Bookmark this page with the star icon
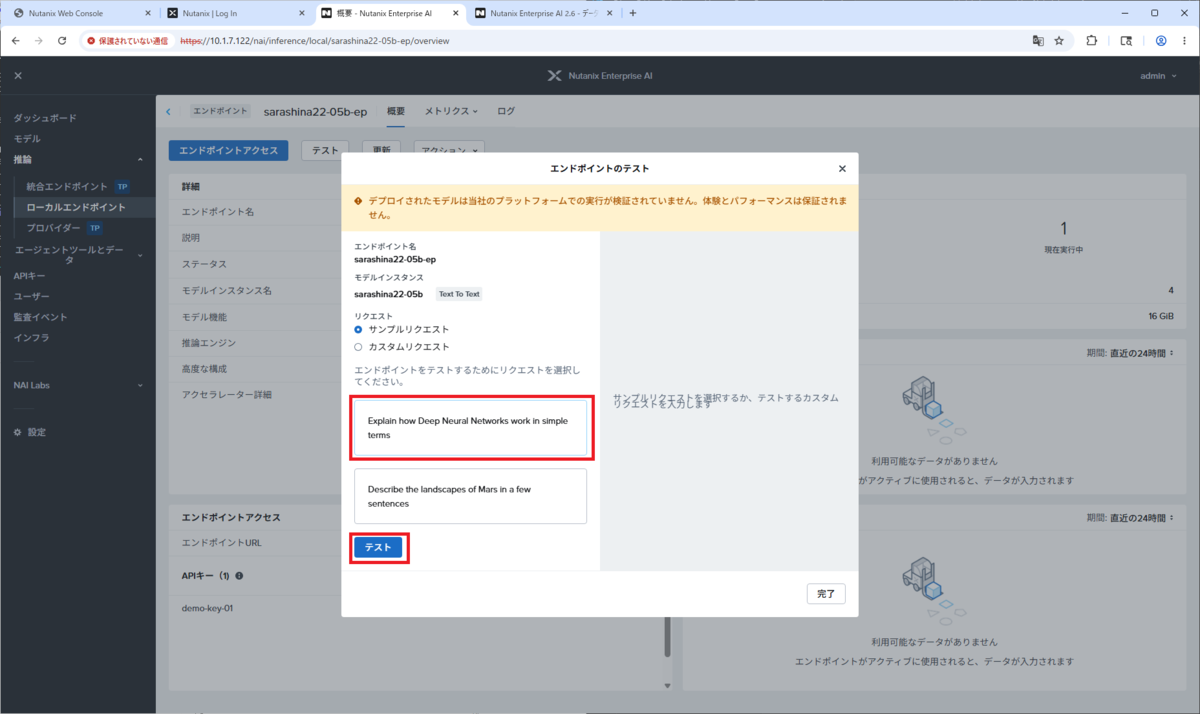 [x=1059, y=41]
